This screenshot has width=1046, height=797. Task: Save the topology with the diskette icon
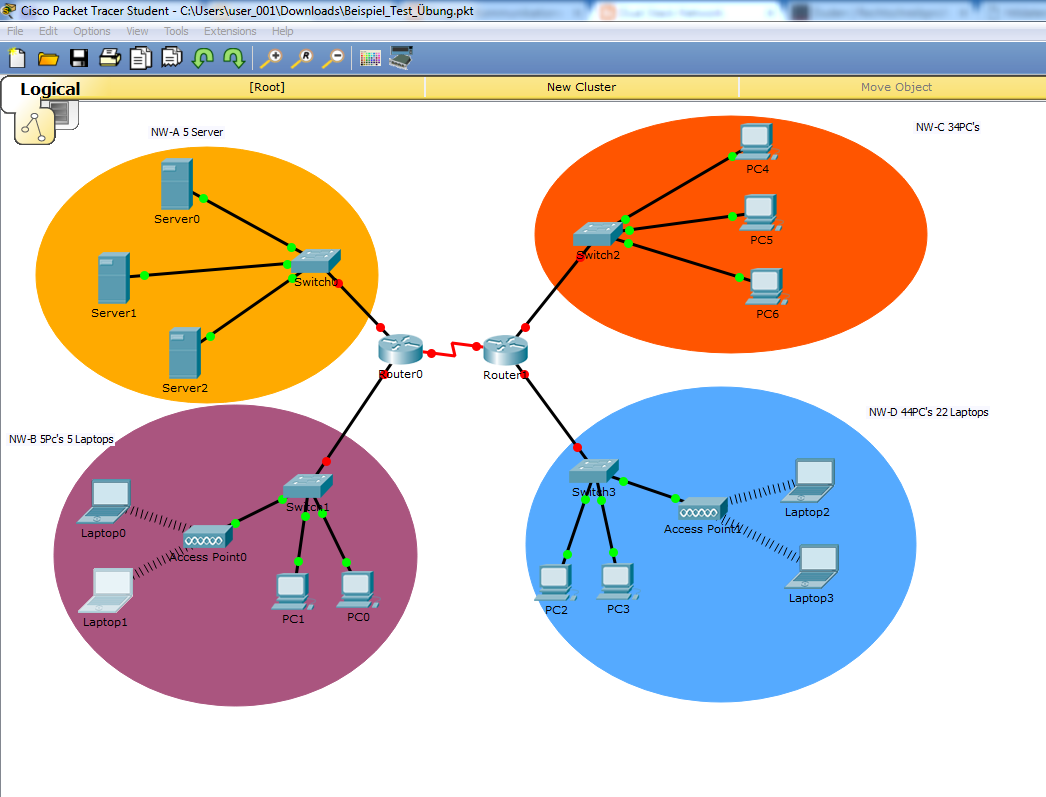click(x=79, y=58)
